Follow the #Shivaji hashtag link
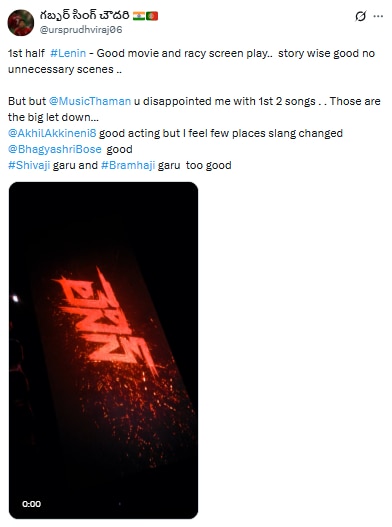The image size is (392, 527). click(29, 165)
